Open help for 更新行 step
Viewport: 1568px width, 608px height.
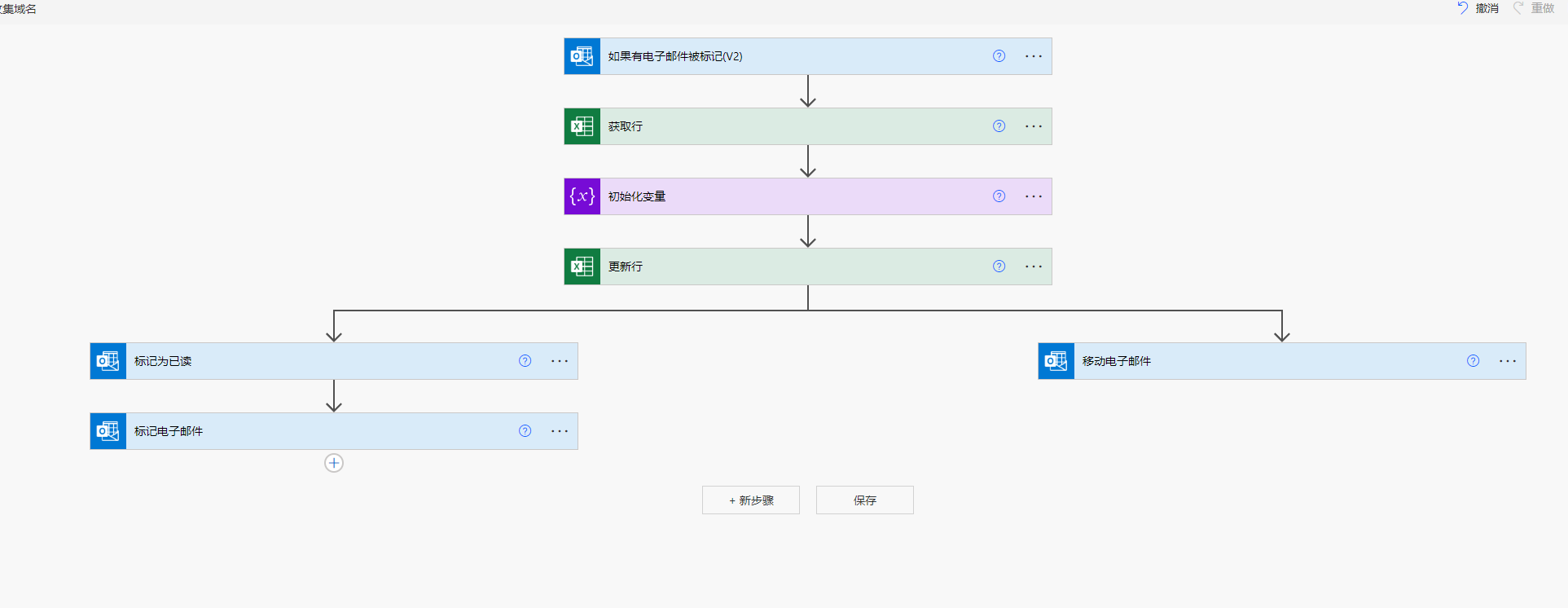[x=999, y=267]
